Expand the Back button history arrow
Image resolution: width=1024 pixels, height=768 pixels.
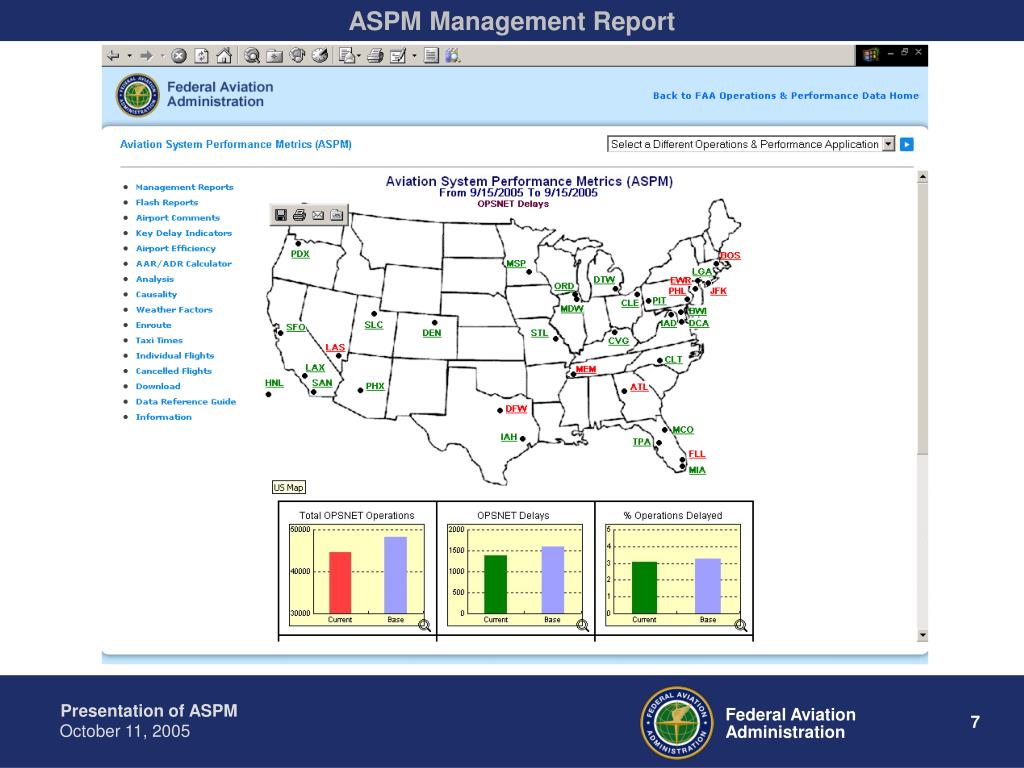pyautogui.click(x=129, y=56)
